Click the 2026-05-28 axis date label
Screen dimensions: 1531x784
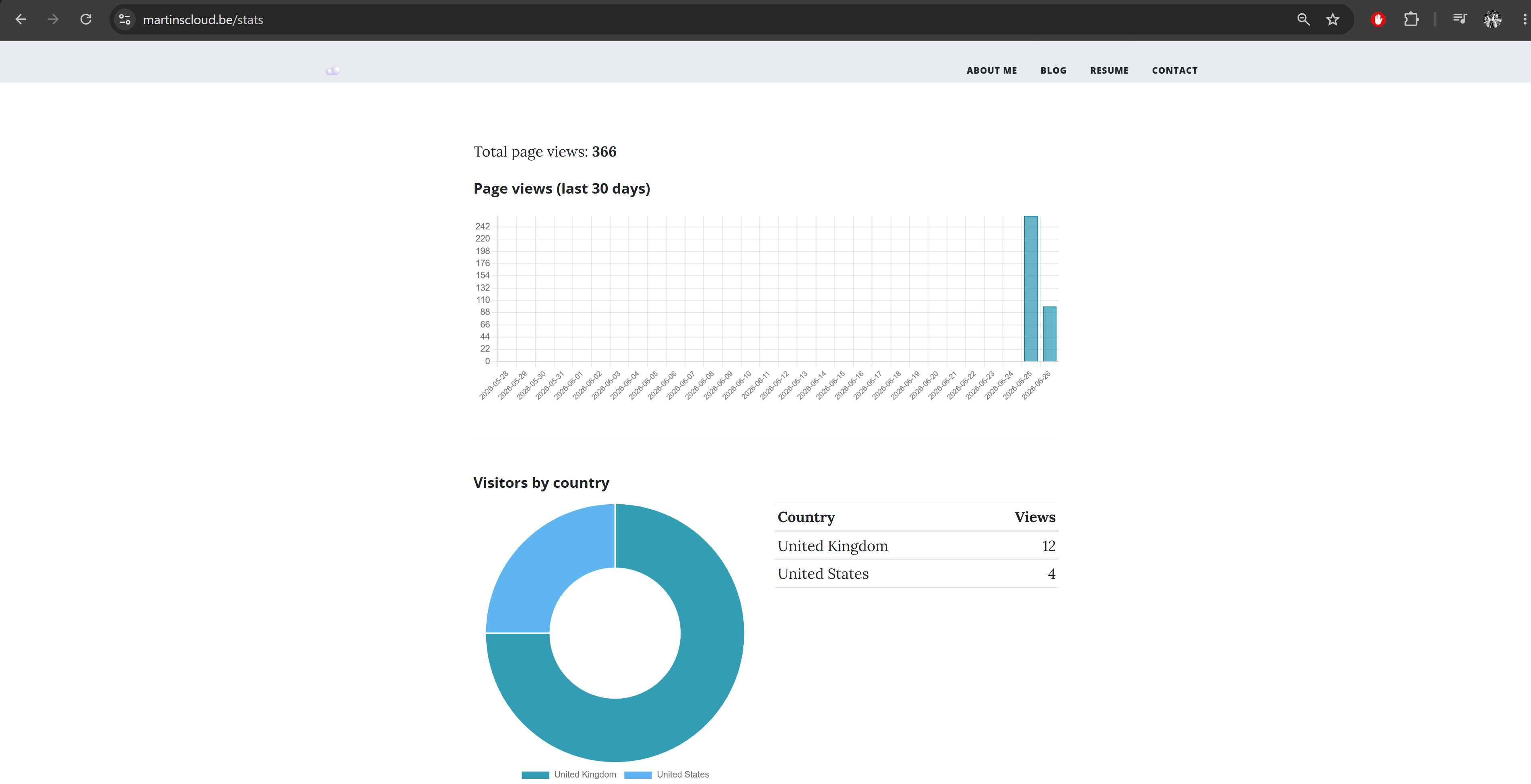click(x=494, y=385)
